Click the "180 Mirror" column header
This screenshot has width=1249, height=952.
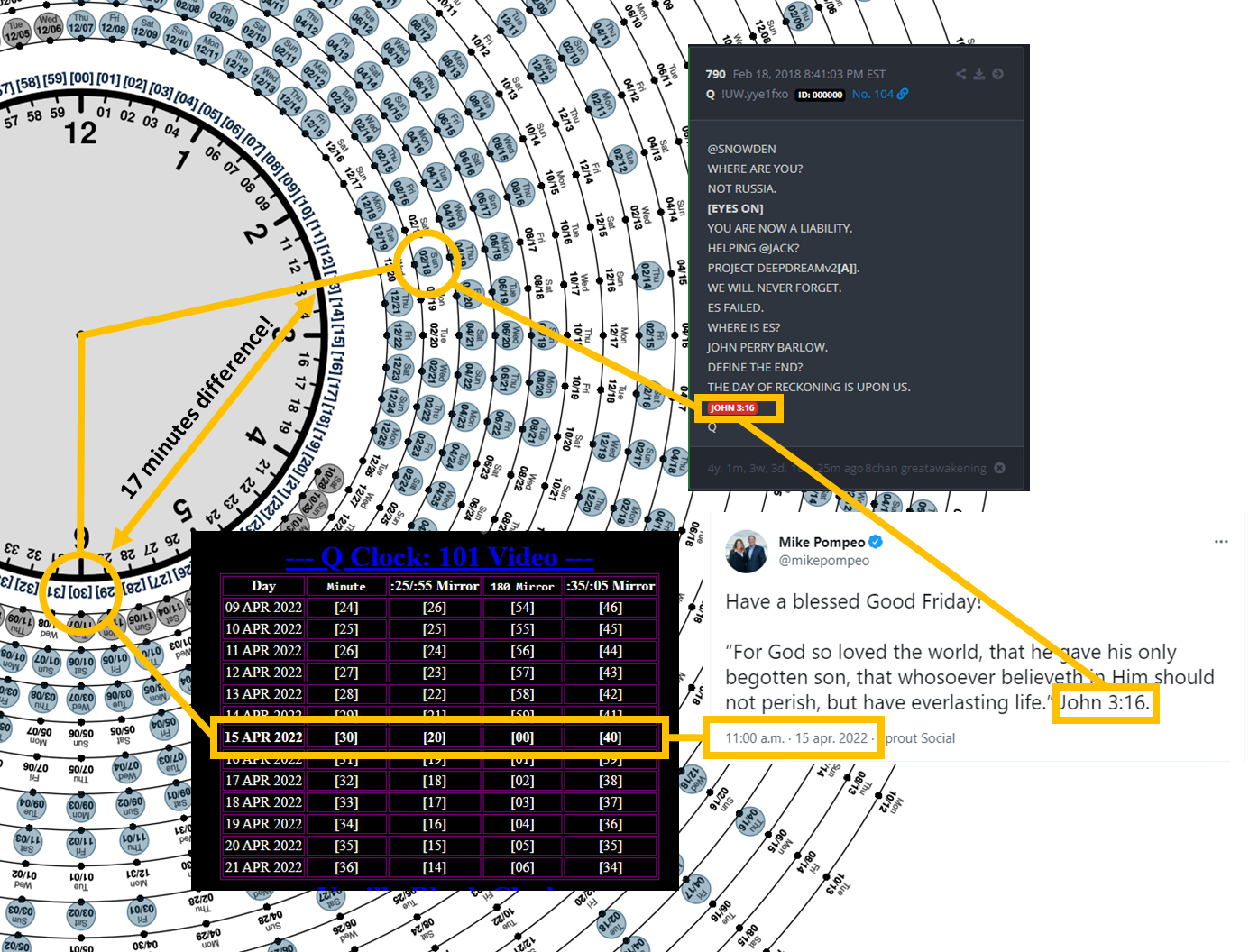(522, 586)
